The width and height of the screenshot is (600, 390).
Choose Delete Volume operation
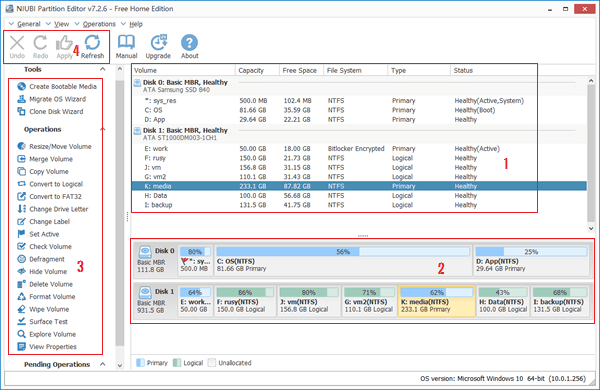(45, 284)
